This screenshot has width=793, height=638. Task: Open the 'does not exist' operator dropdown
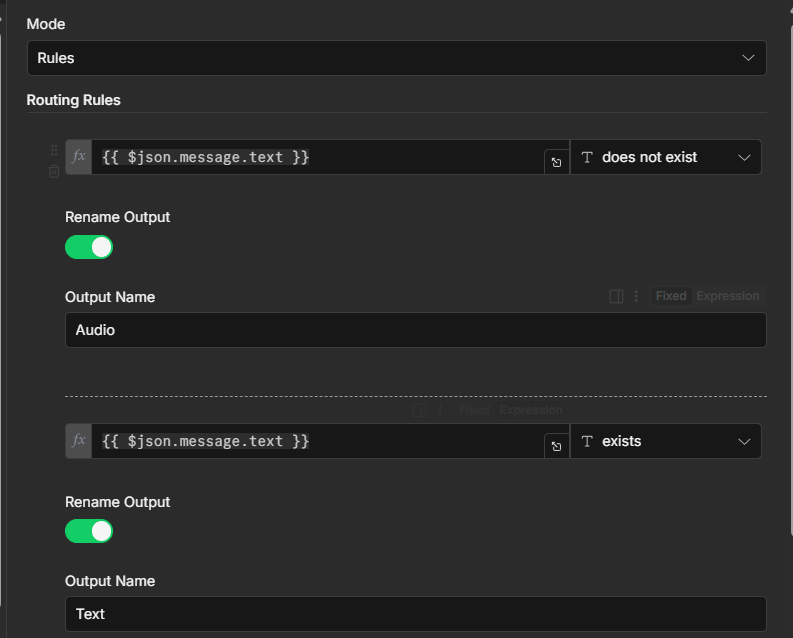point(666,157)
